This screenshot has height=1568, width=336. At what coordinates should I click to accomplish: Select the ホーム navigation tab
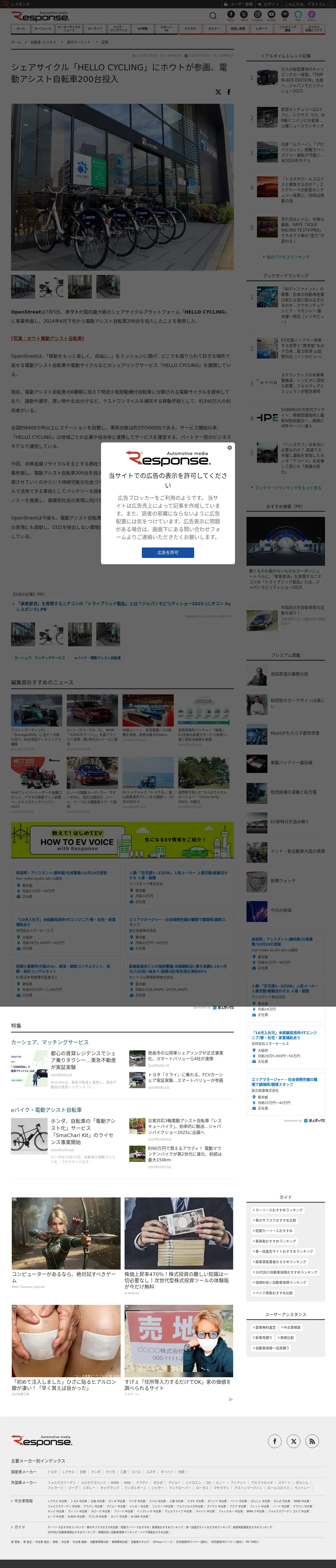point(21,28)
